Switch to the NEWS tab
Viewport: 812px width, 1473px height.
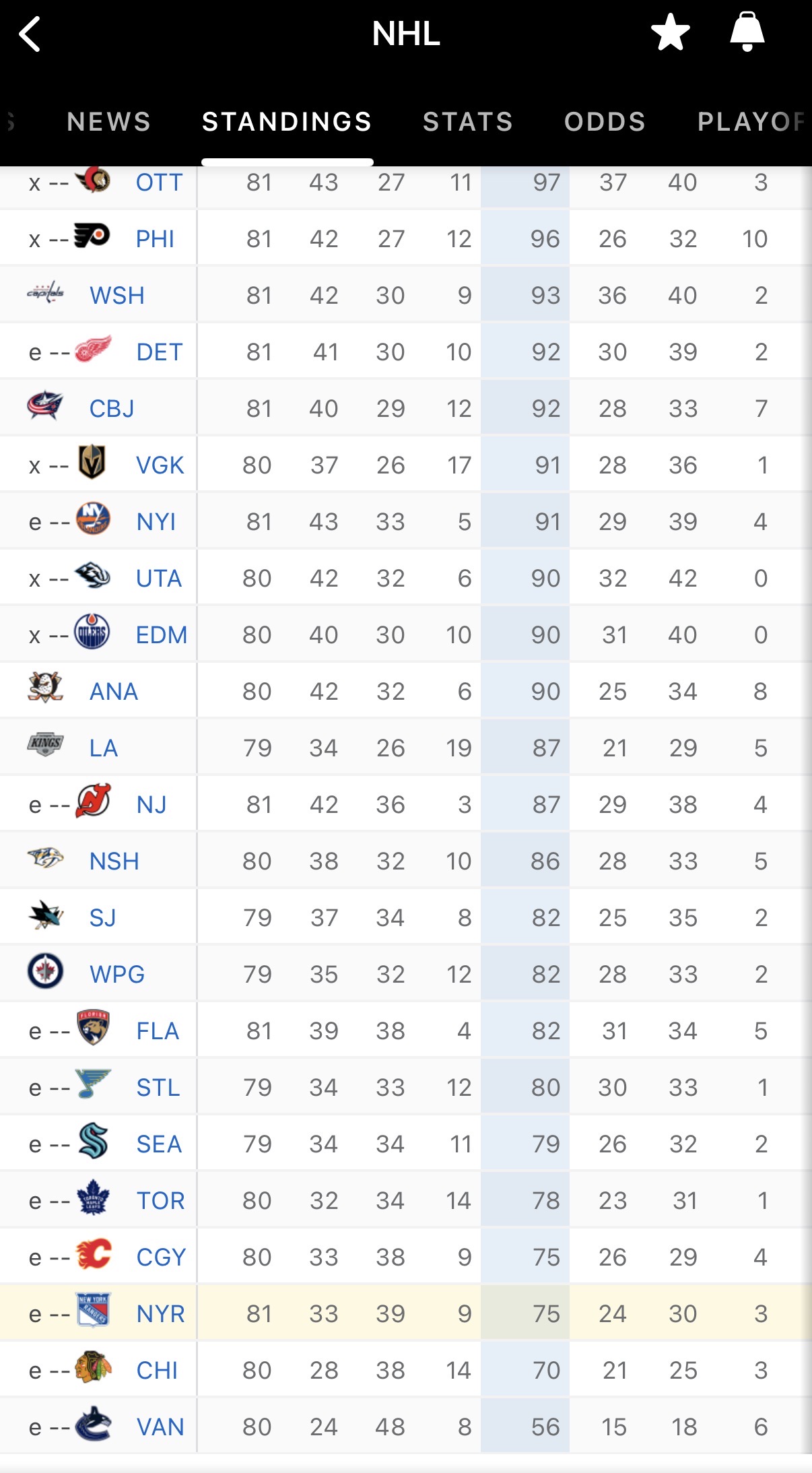[x=109, y=122]
